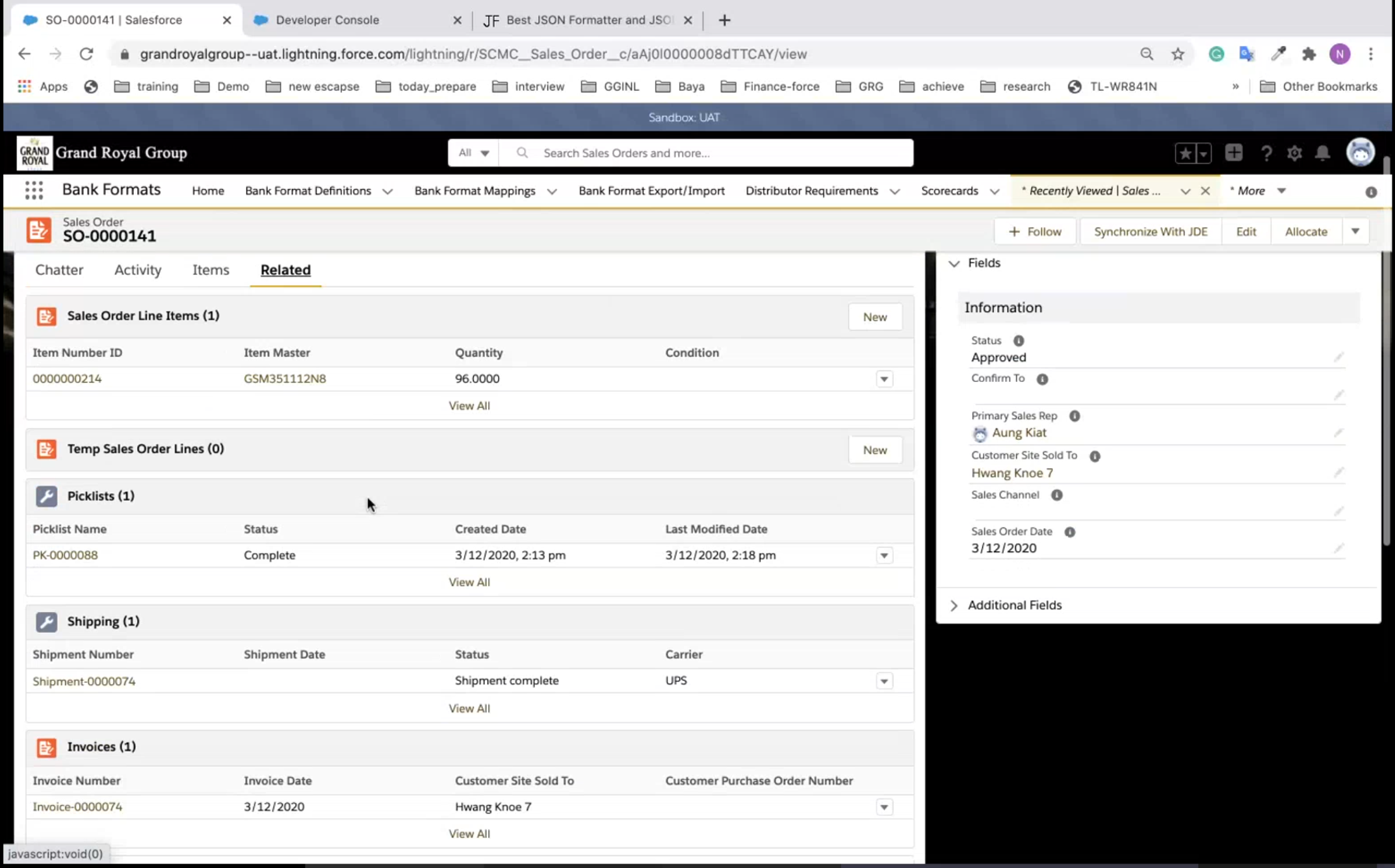This screenshot has width=1395, height=868.
Task: Open the user avatar profile icon
Action: pyautogui.click(x=1360, y=153)
